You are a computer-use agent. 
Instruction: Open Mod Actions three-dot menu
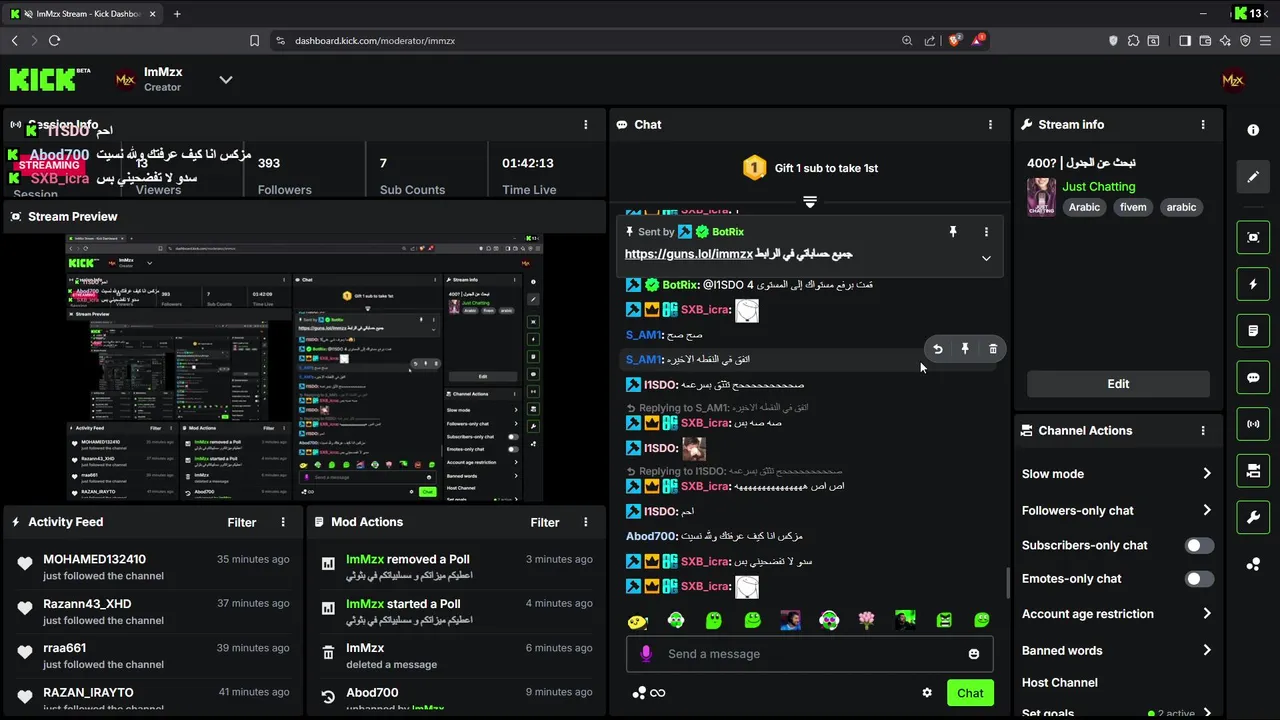(586, 522)
